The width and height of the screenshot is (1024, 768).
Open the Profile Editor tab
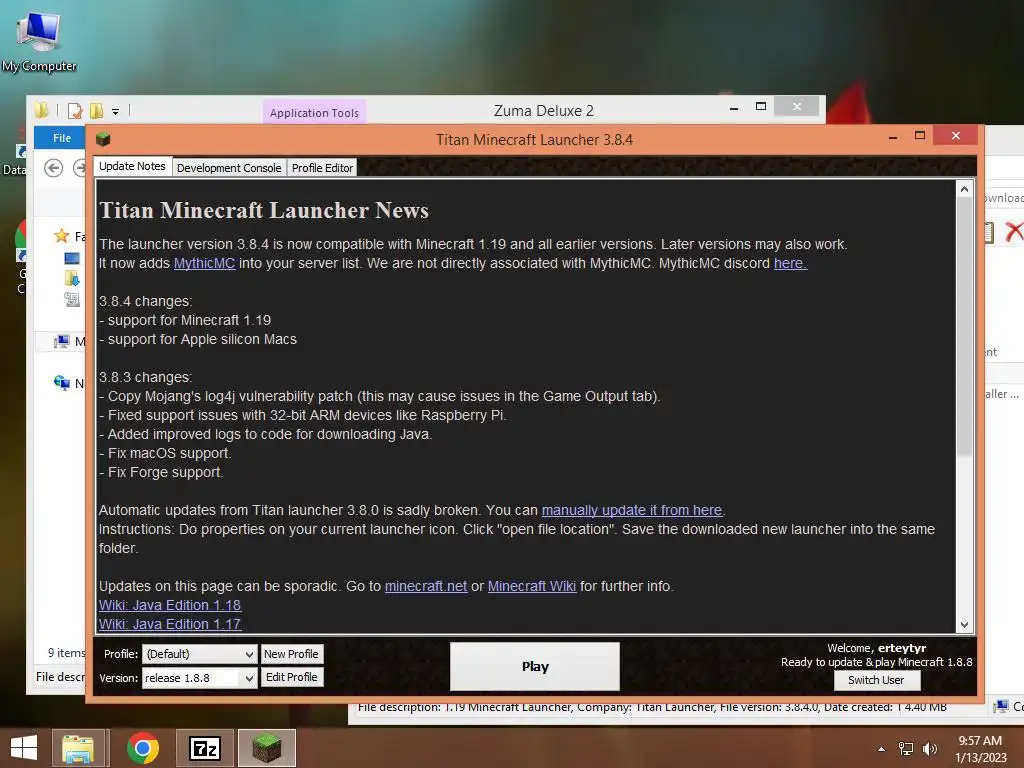(323, 168)
